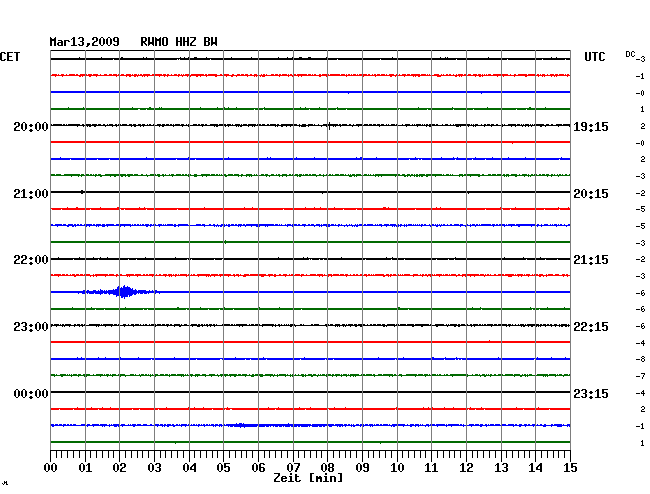
Task: Click the 20:15 UTC time label
Action: click(591, 194)
